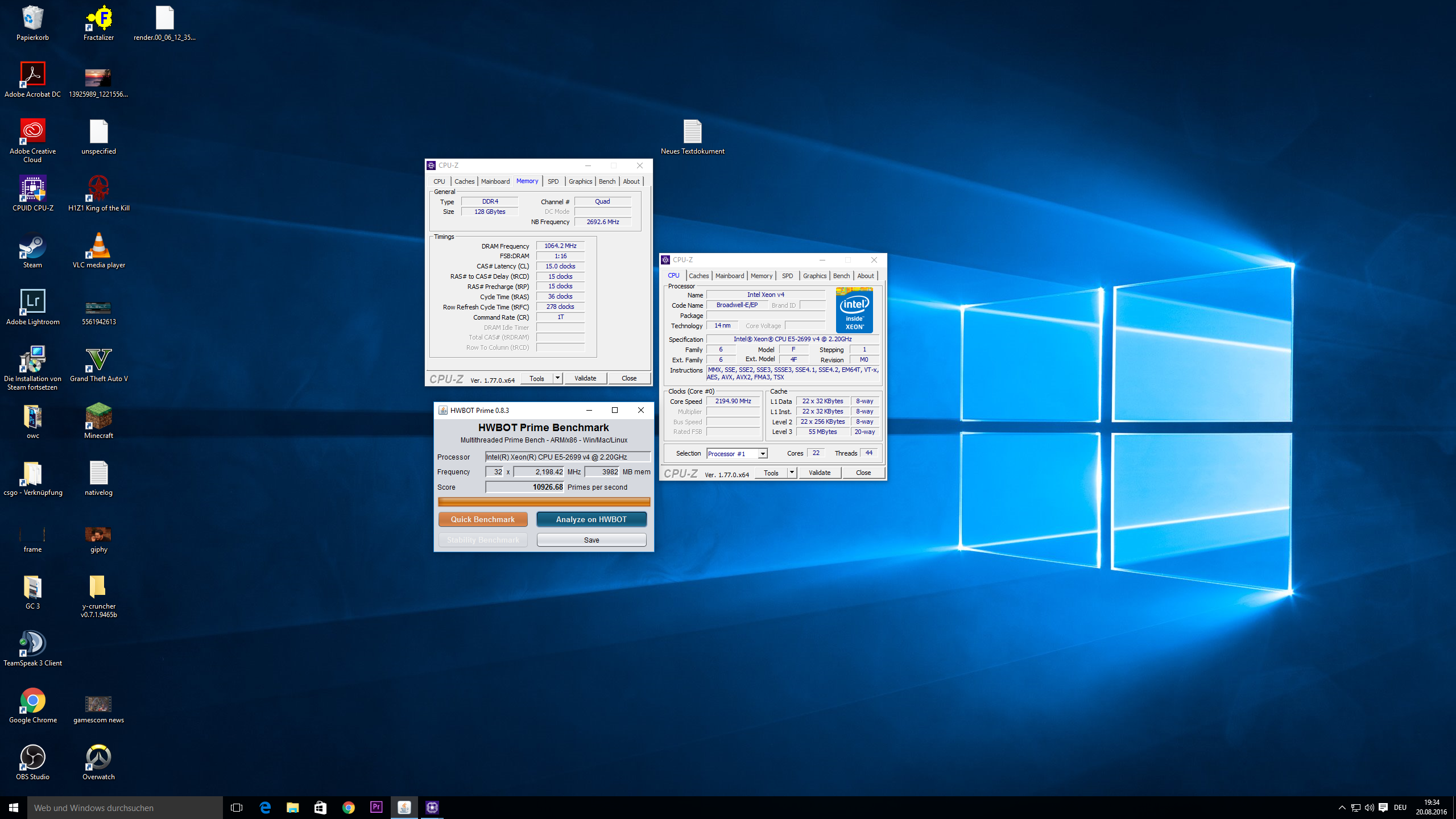
Task: Click Validate in the right CPU-Z window
Action: (820, 473)
